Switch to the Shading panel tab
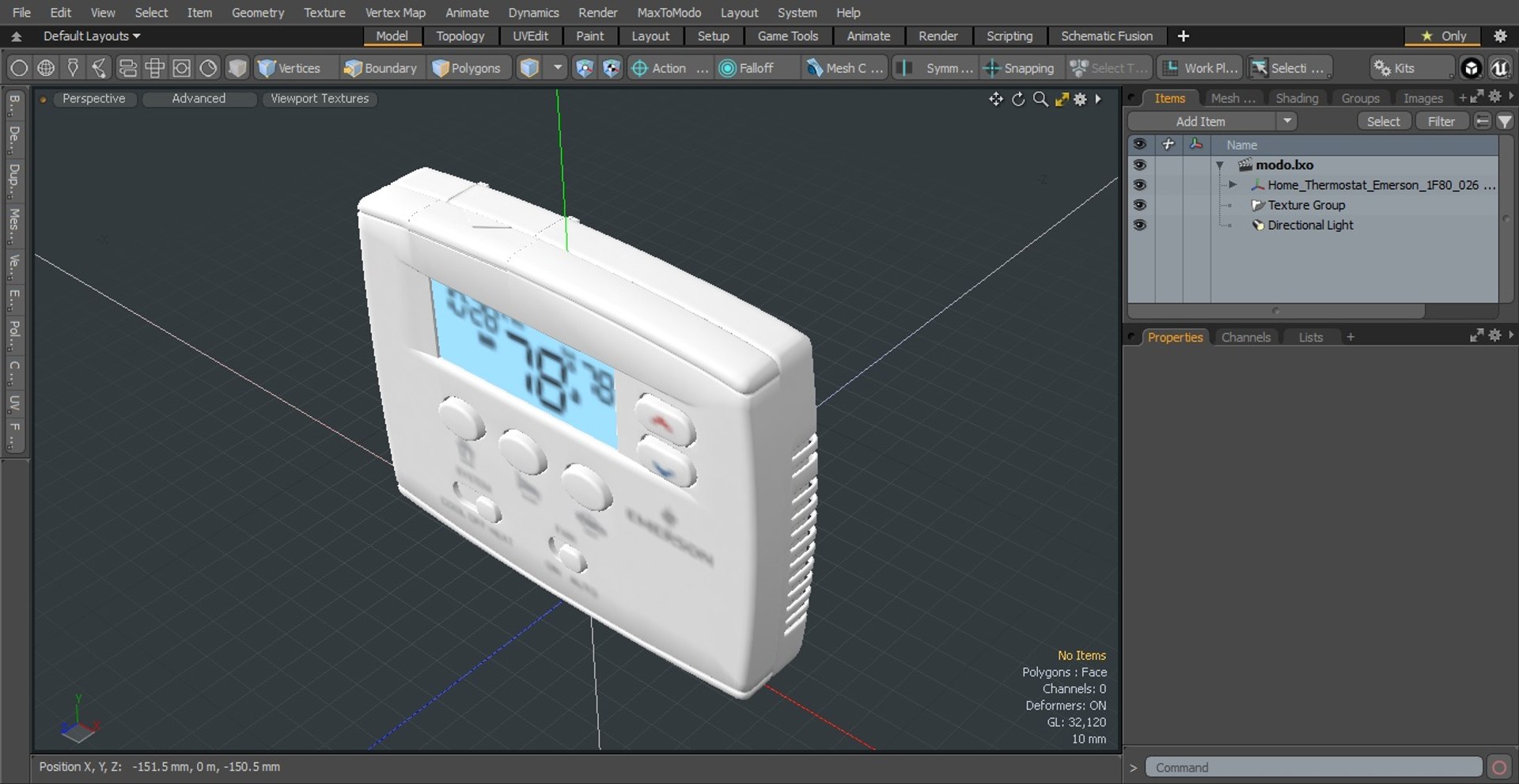Image resolution: width=1519 pixels, height=784 pixels. point(1297,98)
